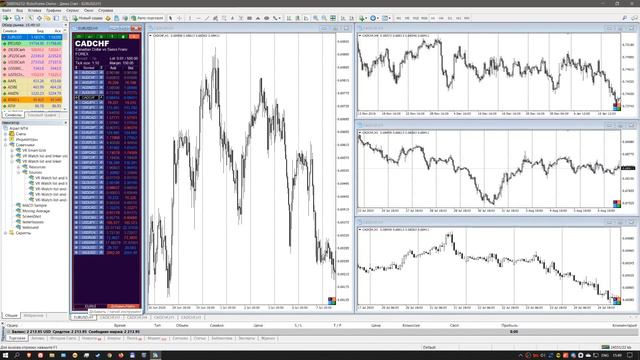Select the vertical line drawing tool
This screenshot has width=640, height=360.
click(190, 18)
